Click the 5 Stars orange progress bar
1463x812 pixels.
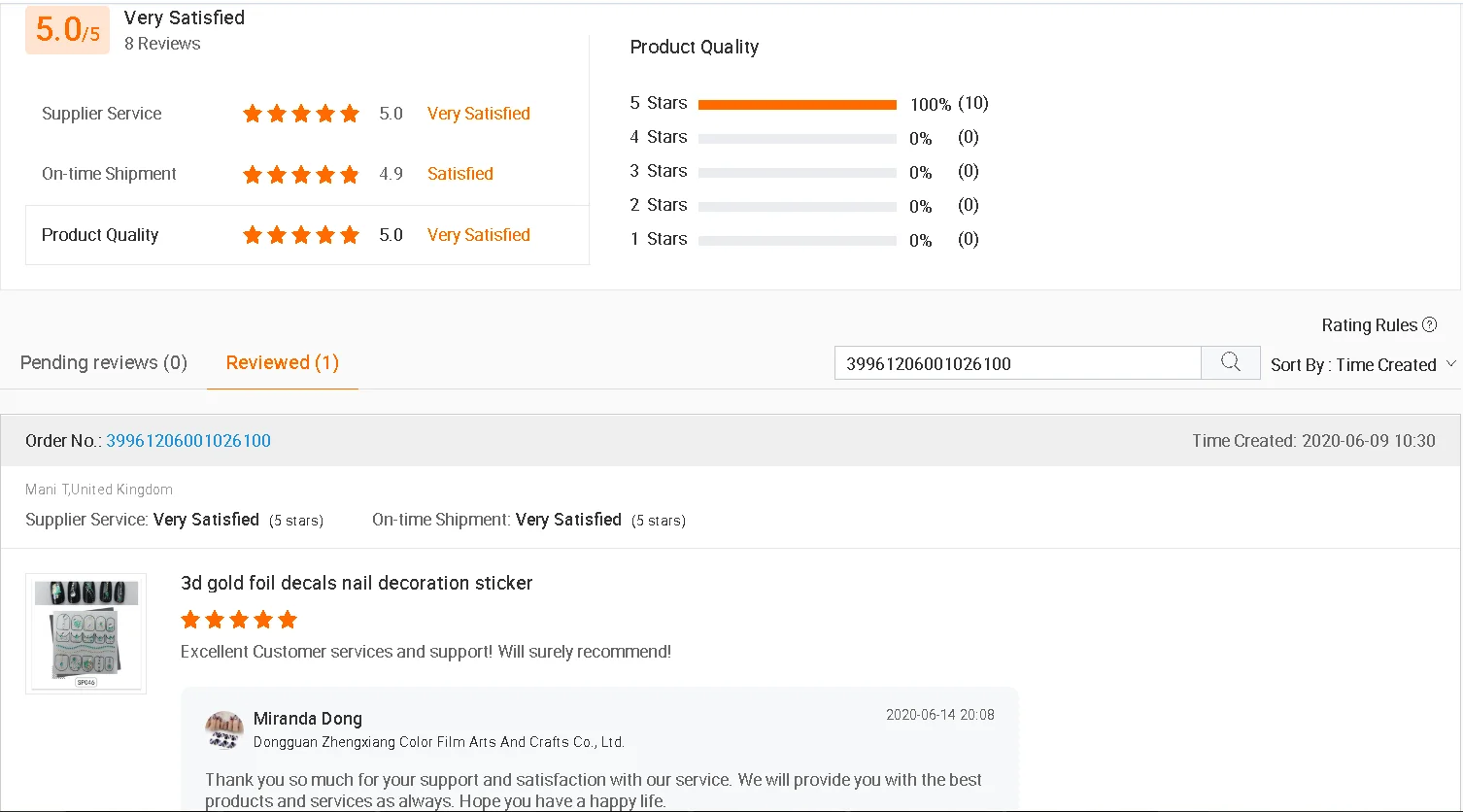pos(797,104)
